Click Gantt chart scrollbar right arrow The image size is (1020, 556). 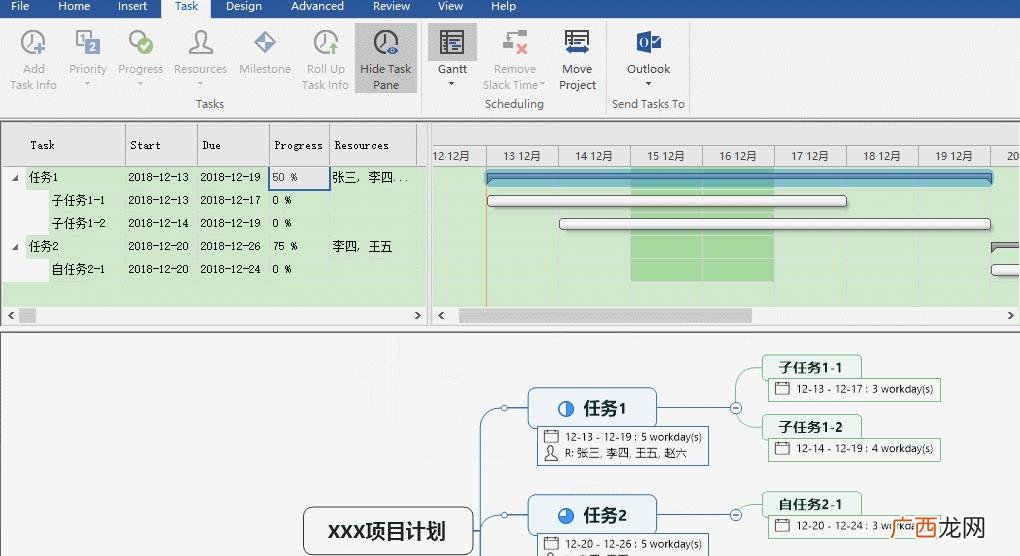point(1010,315)
